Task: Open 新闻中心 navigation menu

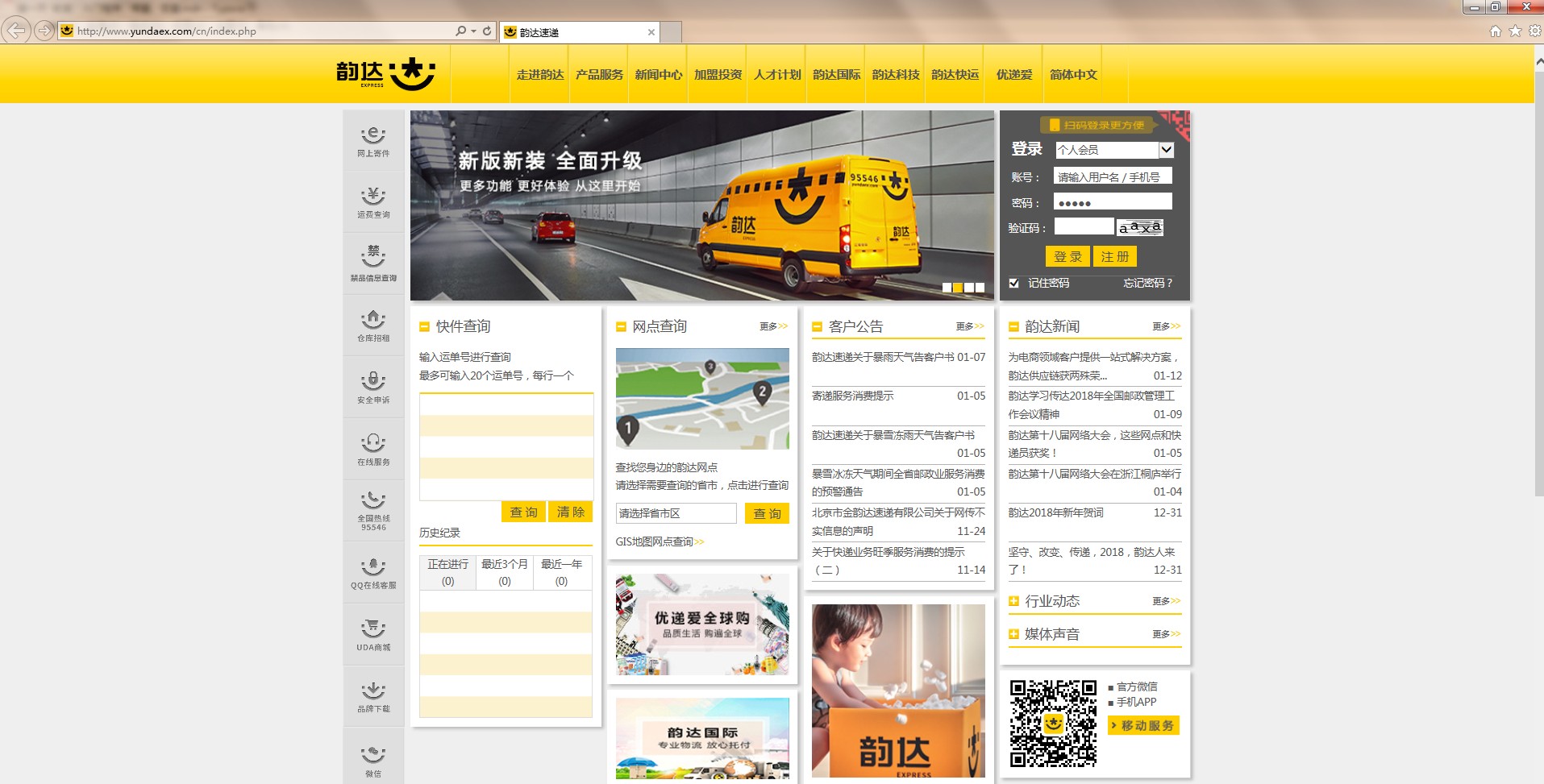Action: tap(658, 74)
